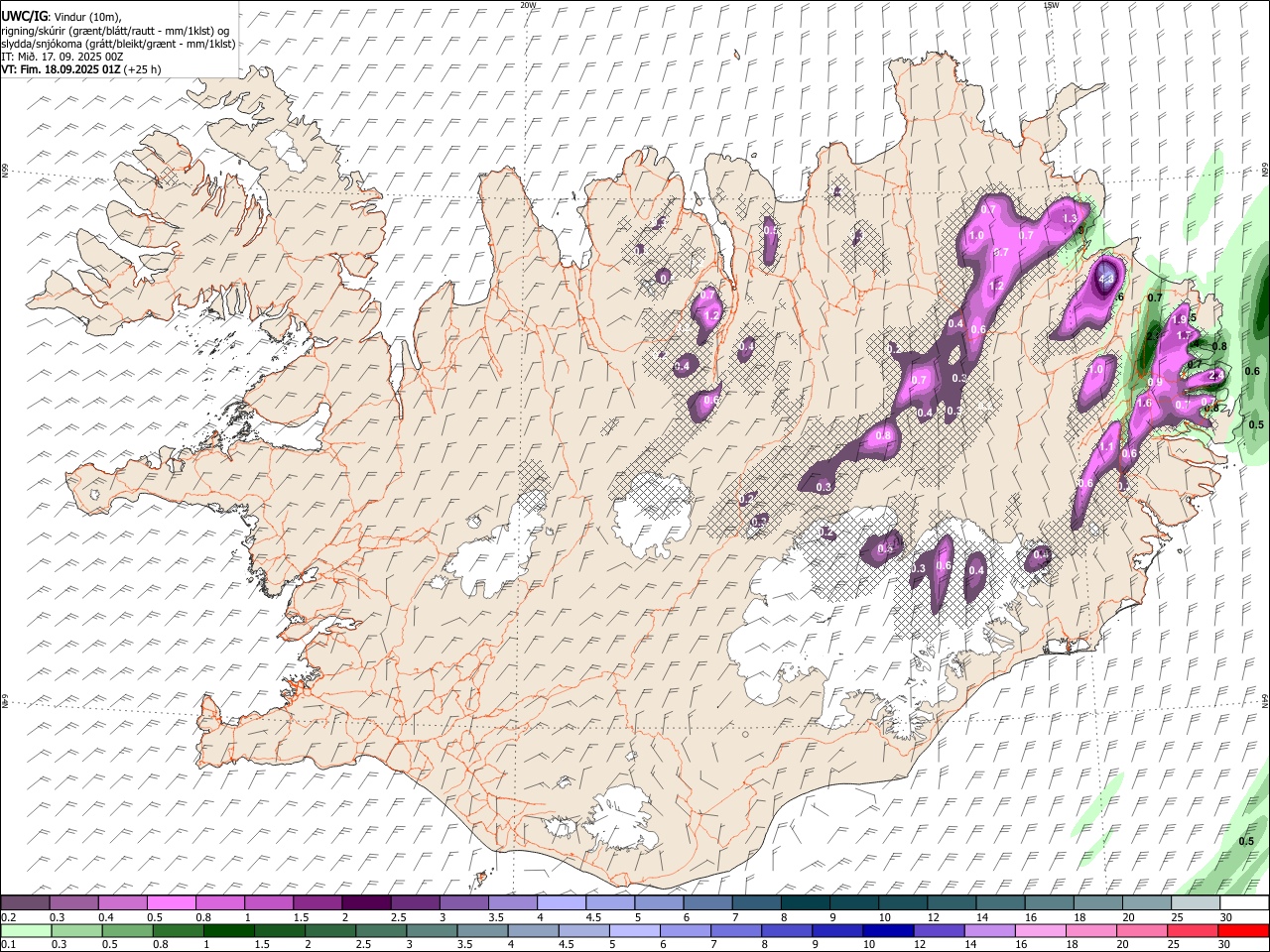
Task: Click the pale green first swatch in rain legend
Action: pos(26,931)
